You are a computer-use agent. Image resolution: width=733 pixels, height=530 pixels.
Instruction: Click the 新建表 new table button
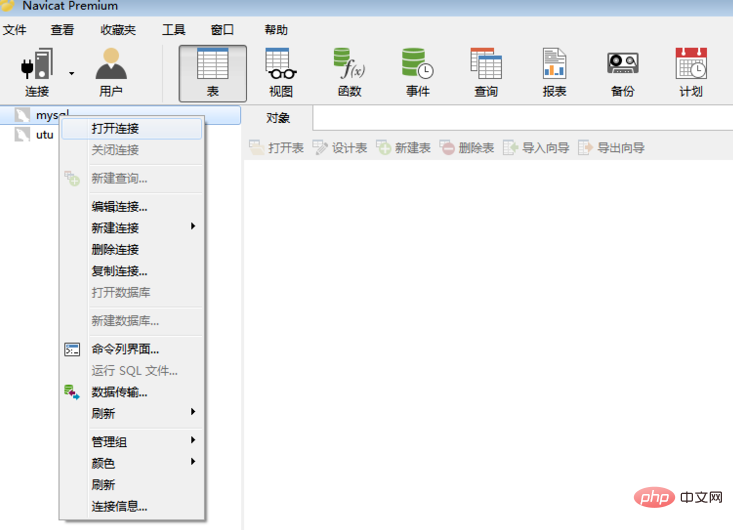pos(403,148)
